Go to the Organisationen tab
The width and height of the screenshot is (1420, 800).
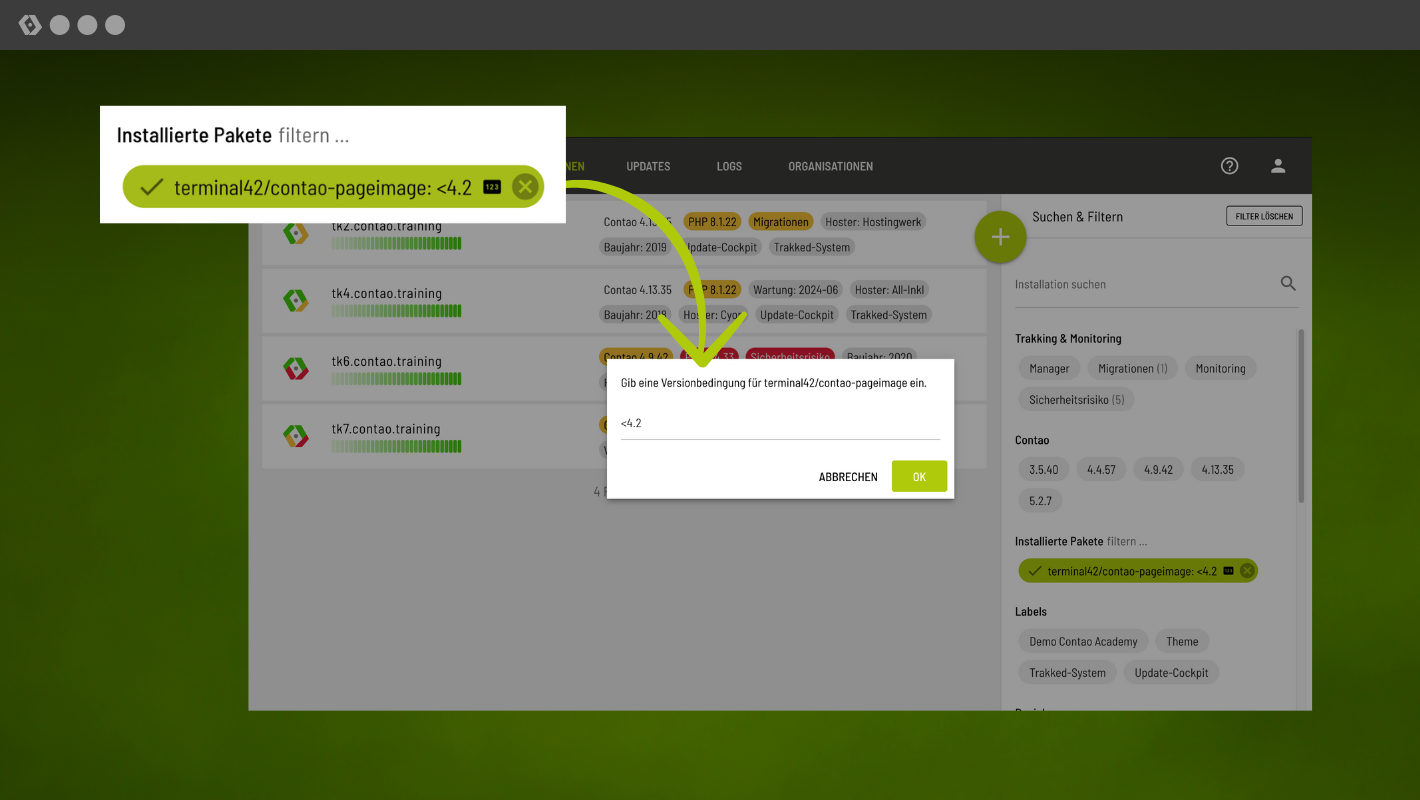coord(830,166)
